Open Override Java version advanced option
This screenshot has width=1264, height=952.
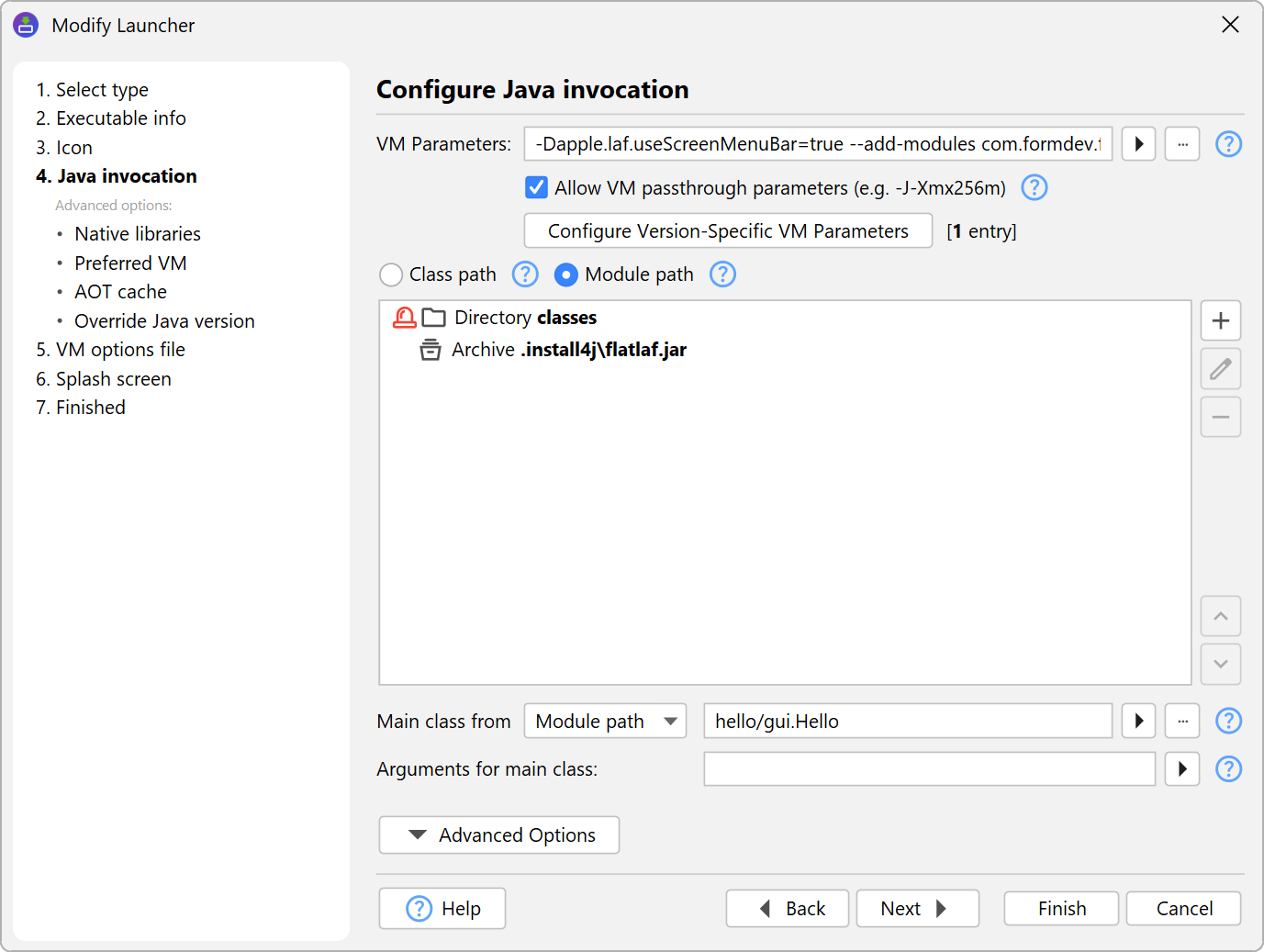click(x=164, y=321)
